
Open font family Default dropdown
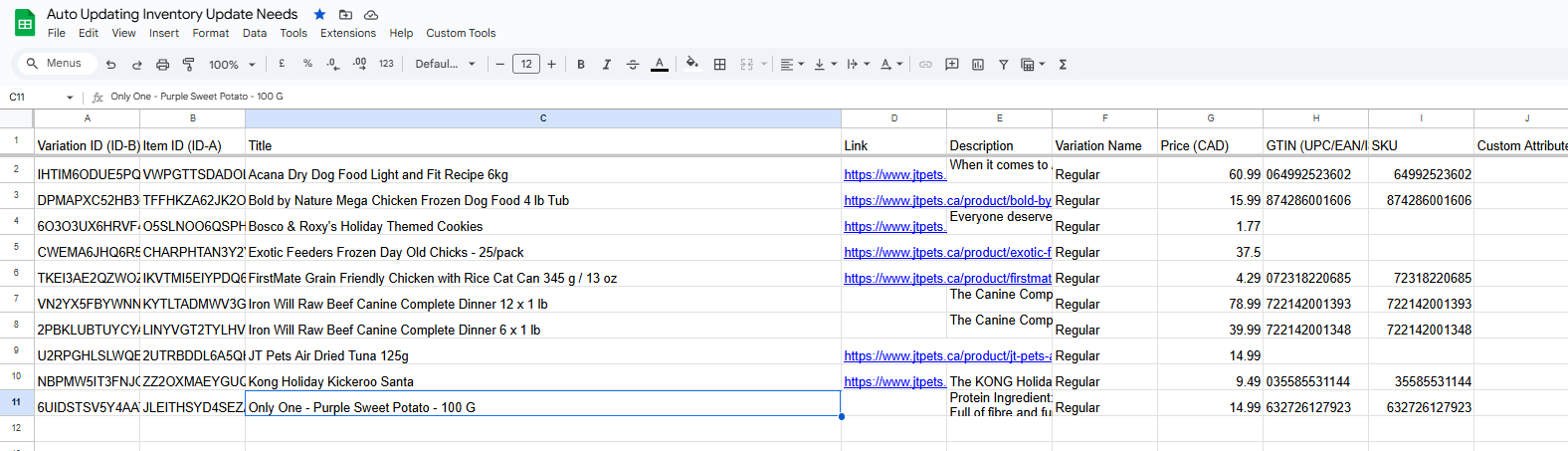[x=445, y=64]
